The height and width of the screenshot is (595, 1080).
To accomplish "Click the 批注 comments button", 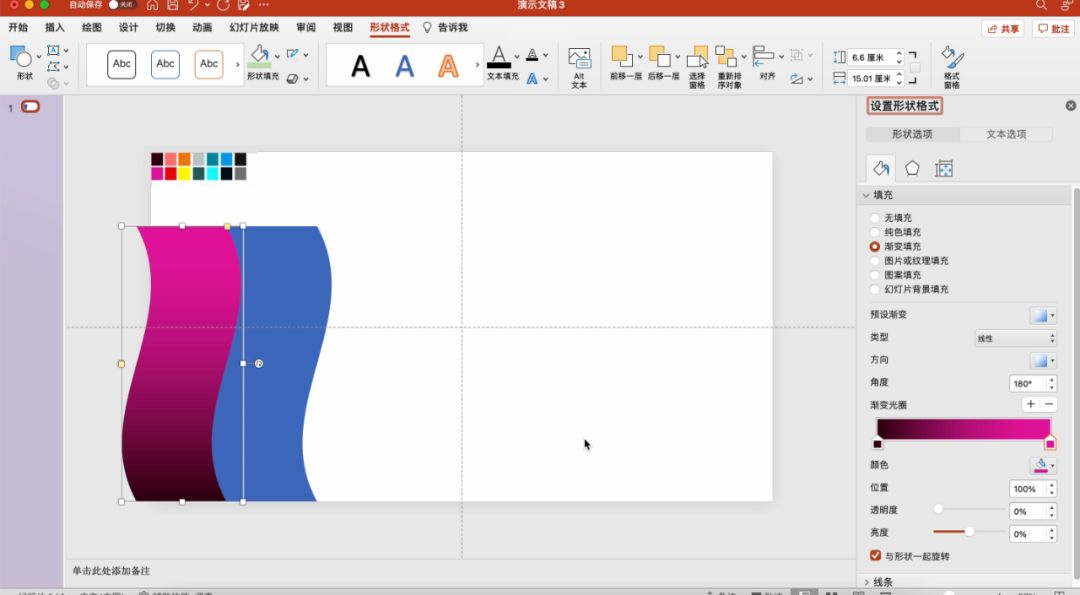I will 1054,29.
